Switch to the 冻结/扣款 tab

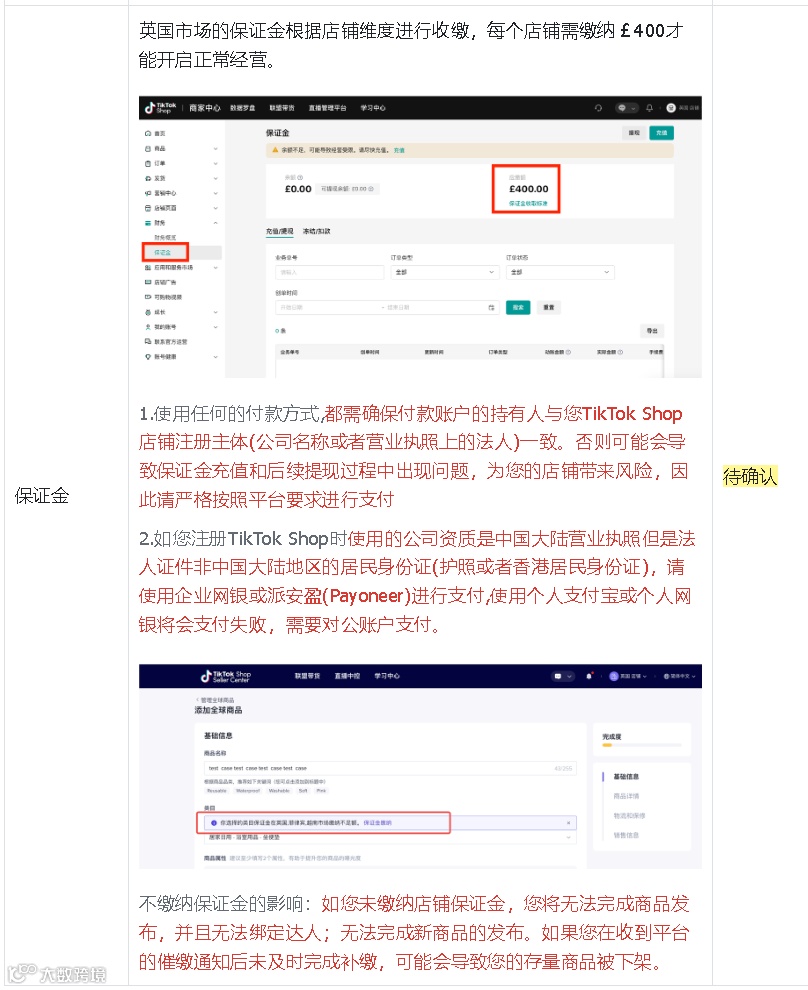pyautogui.click(x=316, y=231)
